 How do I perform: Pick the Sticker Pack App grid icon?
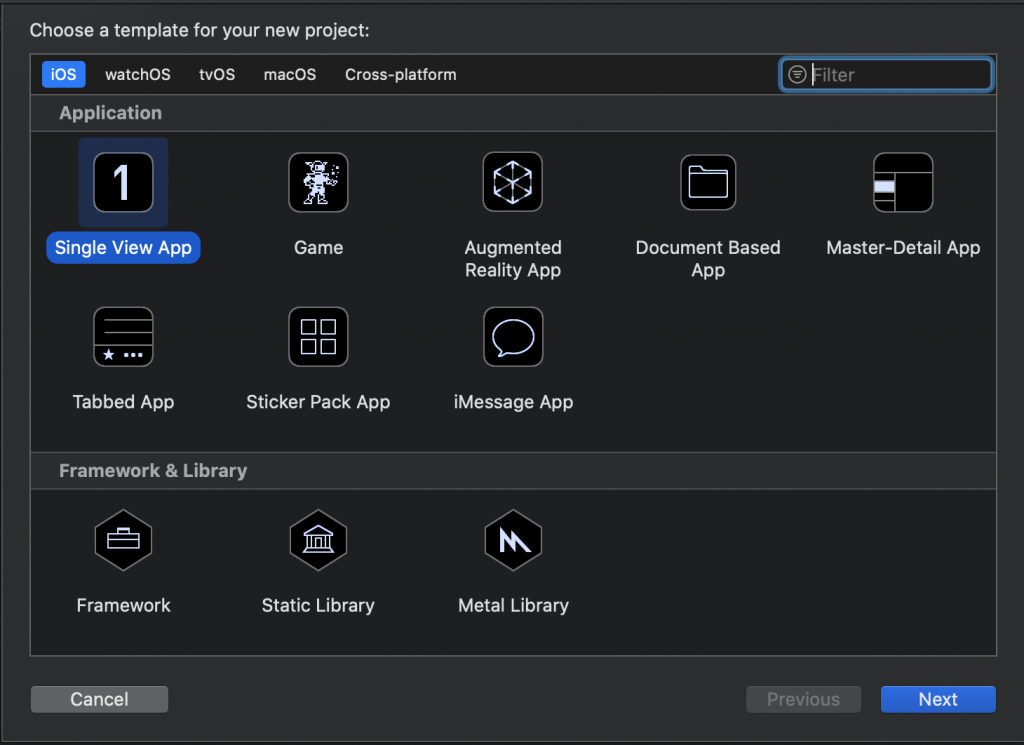318,337
